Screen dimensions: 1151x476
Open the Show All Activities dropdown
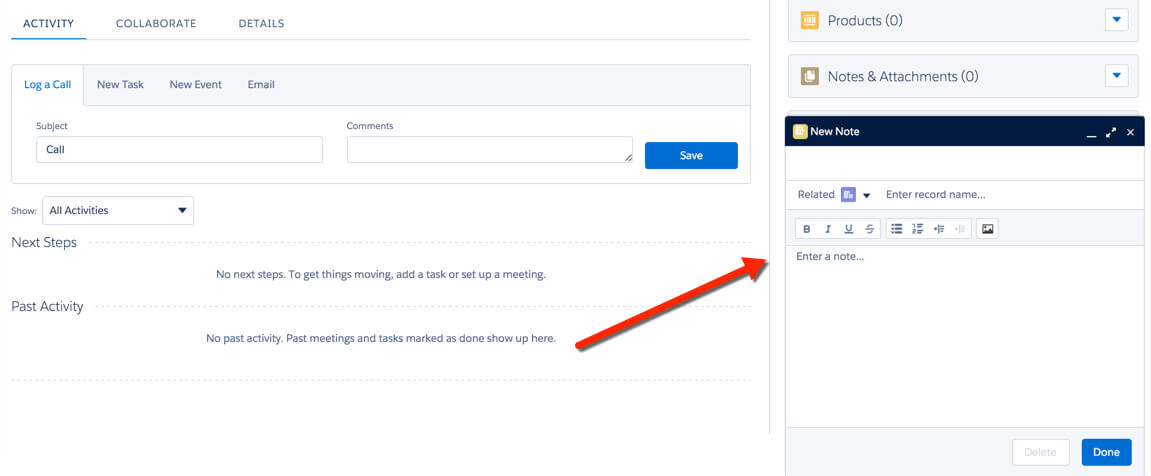(x=118, y=211)
